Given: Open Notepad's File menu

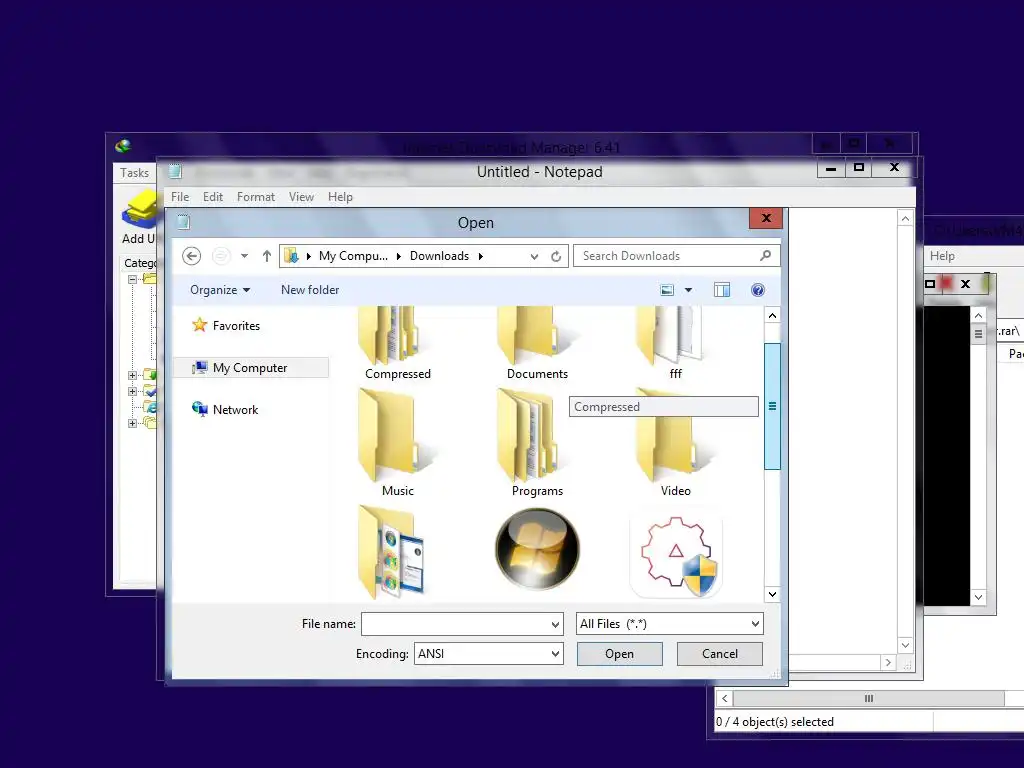Looking at the screenshot, I should 180,197.
